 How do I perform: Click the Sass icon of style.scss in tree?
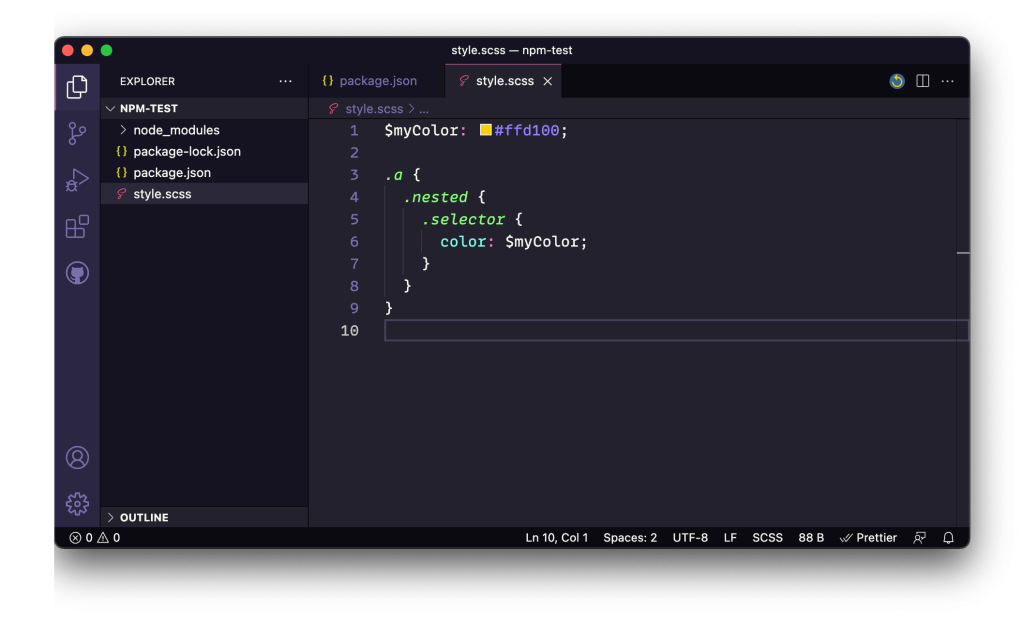pyautogui.click(x=121, y=194)
